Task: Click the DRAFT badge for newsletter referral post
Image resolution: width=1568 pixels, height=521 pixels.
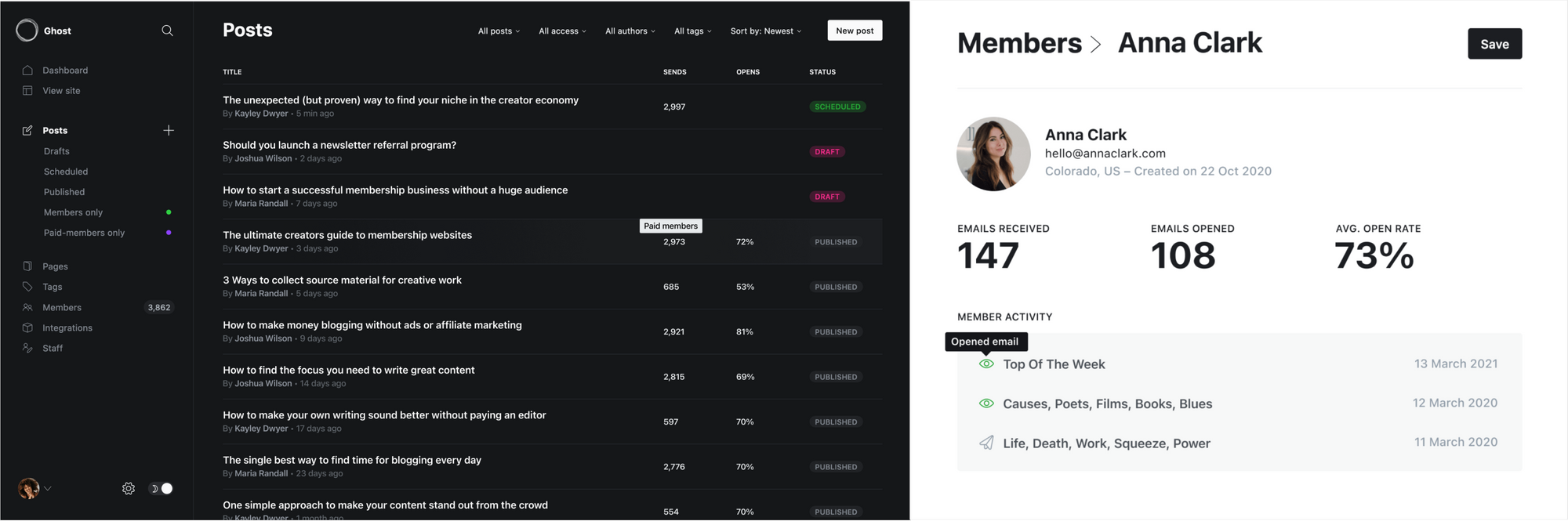Action: coord(827,152)
